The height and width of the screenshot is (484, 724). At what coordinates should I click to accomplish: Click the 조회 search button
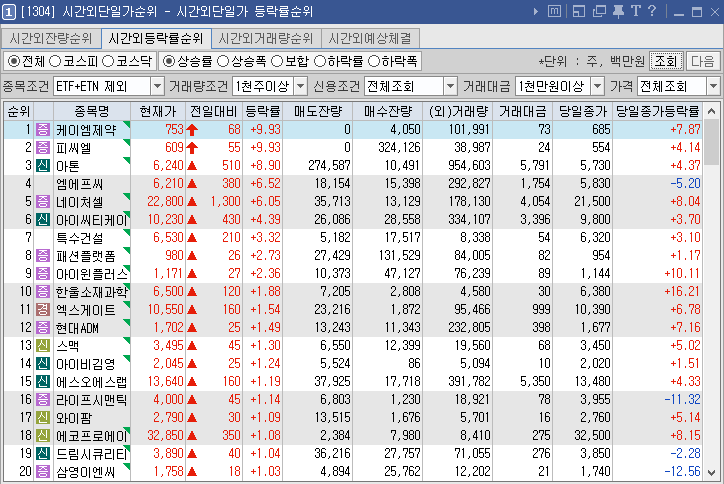pyautogui.click(x=666, y=61)
